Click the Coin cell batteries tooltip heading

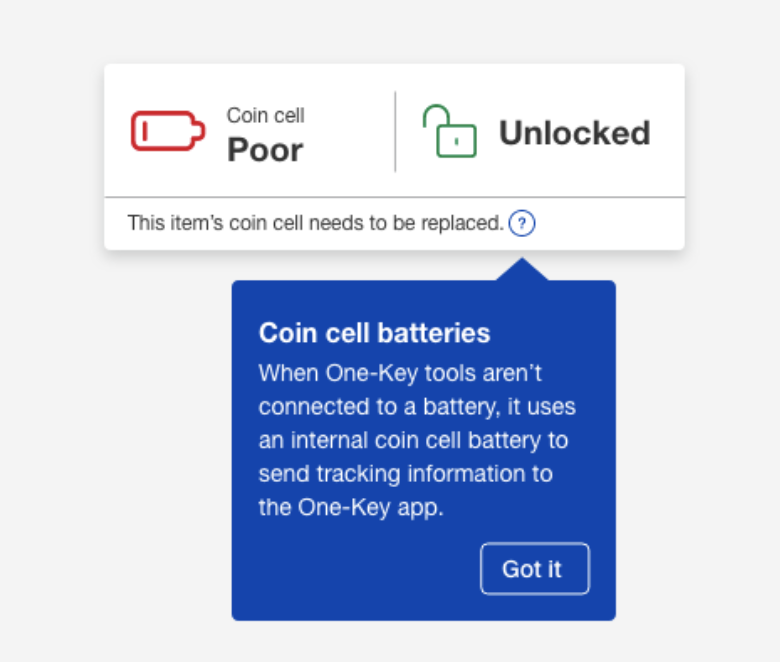pyautogui.click(x=374, y=333)
